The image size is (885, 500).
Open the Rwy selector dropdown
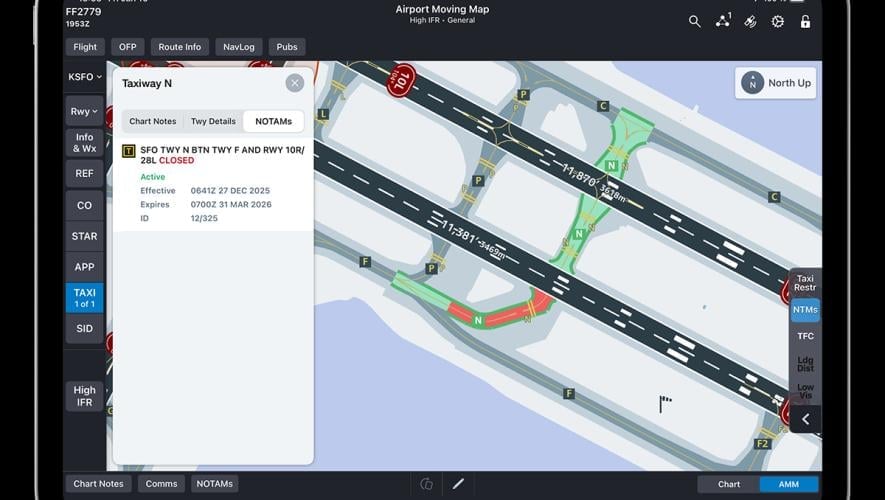coord(84,111)
